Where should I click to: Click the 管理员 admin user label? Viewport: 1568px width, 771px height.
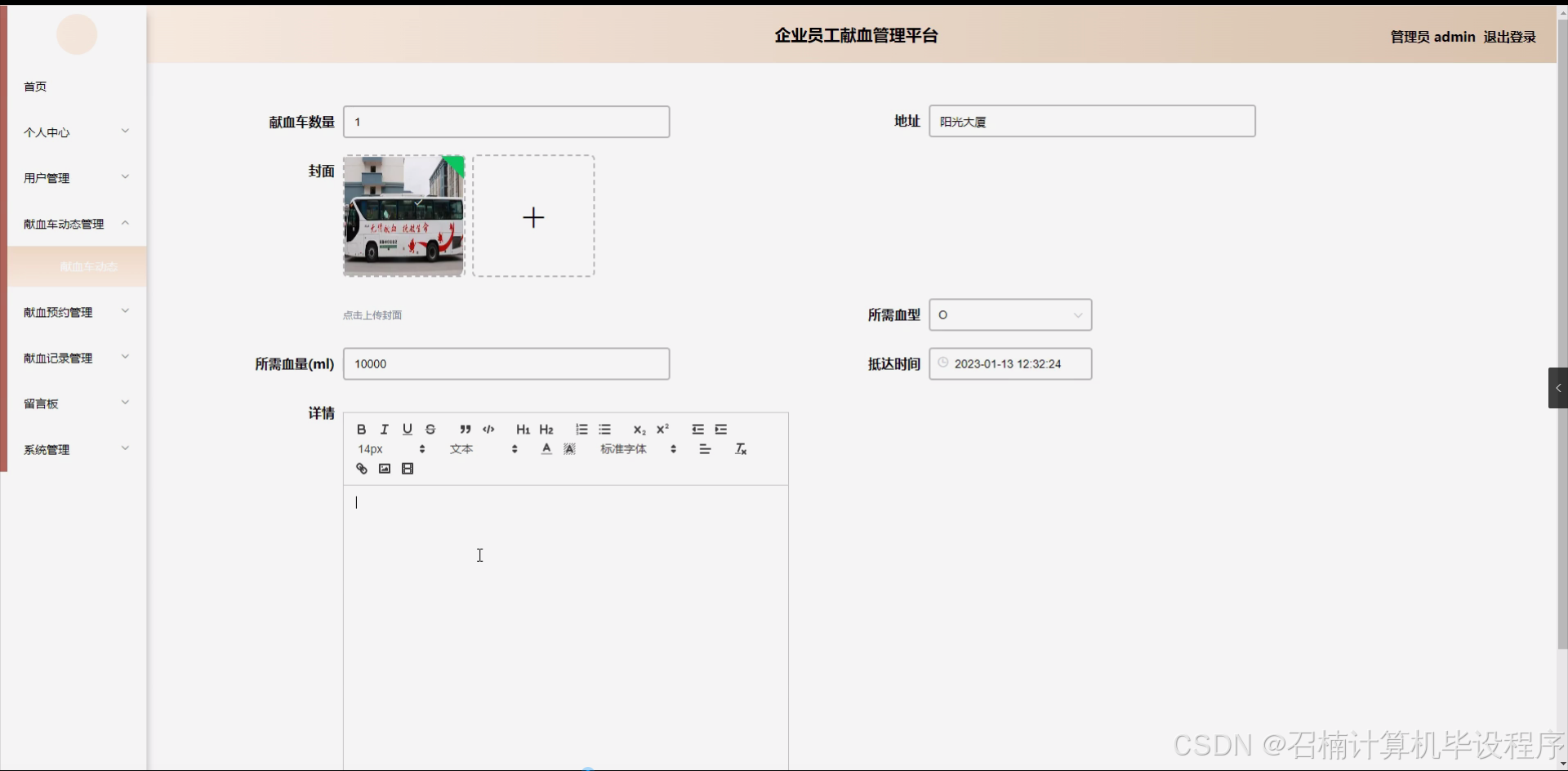pos(1432,37)
